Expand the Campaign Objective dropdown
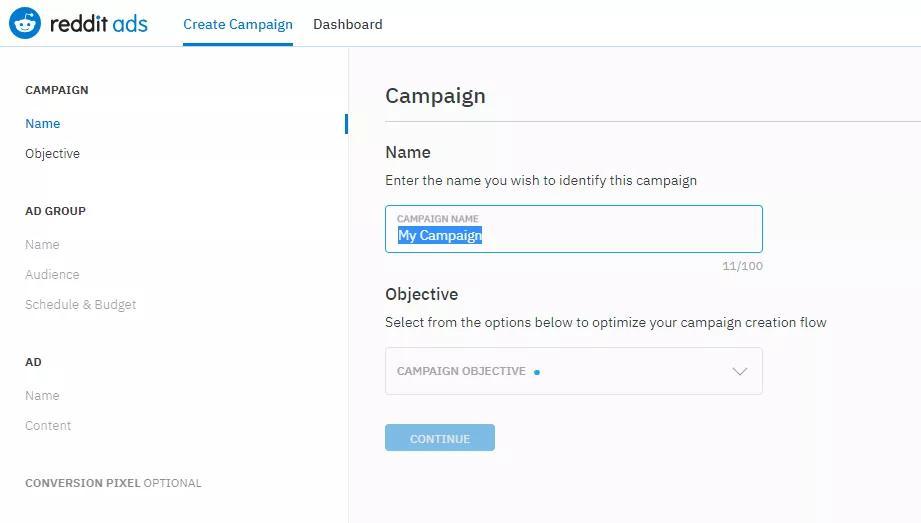Screen dimensions: 921x523 (x=574, y=371)
